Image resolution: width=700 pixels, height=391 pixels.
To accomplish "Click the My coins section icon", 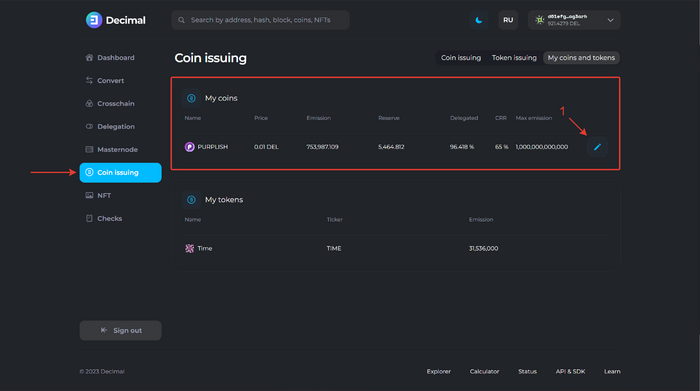I will 191,98.
